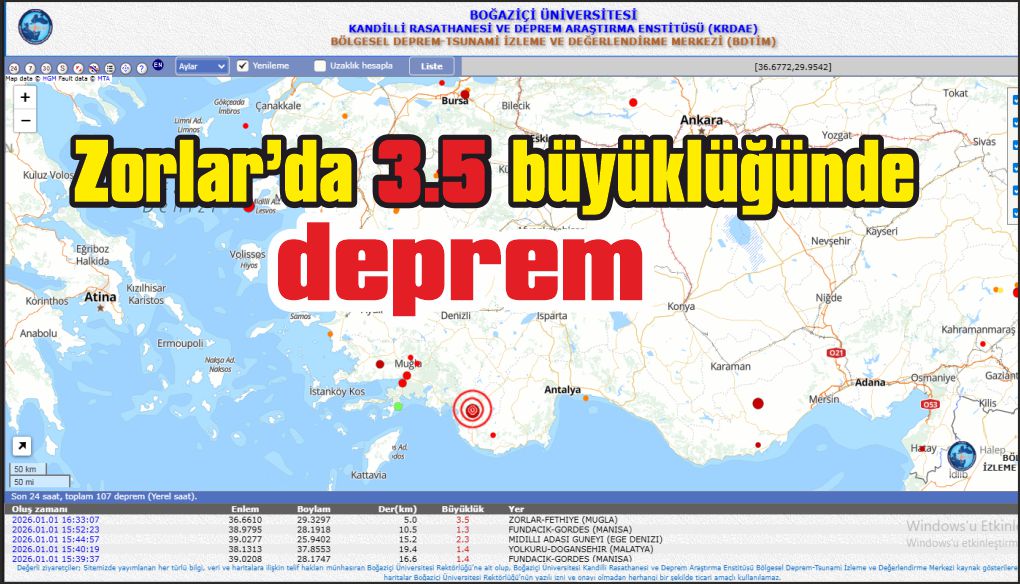Open the help question mark icon
This screenshot has width=1020, height=584.
click(141, 67)
